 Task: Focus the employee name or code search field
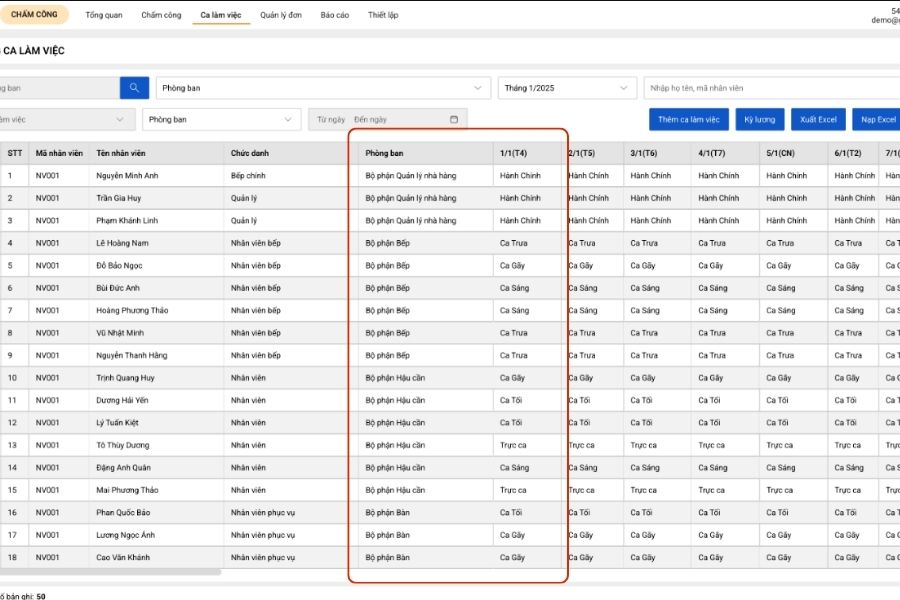coord(772,88)
